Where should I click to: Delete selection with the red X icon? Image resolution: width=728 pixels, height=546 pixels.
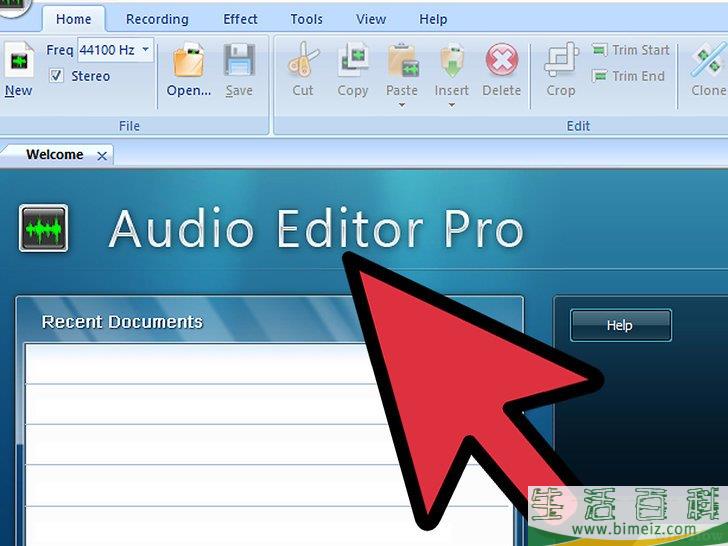[x=502, y=59]
